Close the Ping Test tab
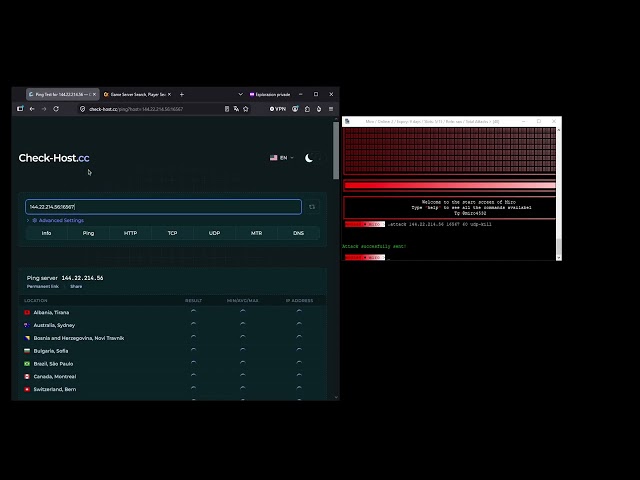The width and height of the screenshot is (640, 480). [94, 94]
